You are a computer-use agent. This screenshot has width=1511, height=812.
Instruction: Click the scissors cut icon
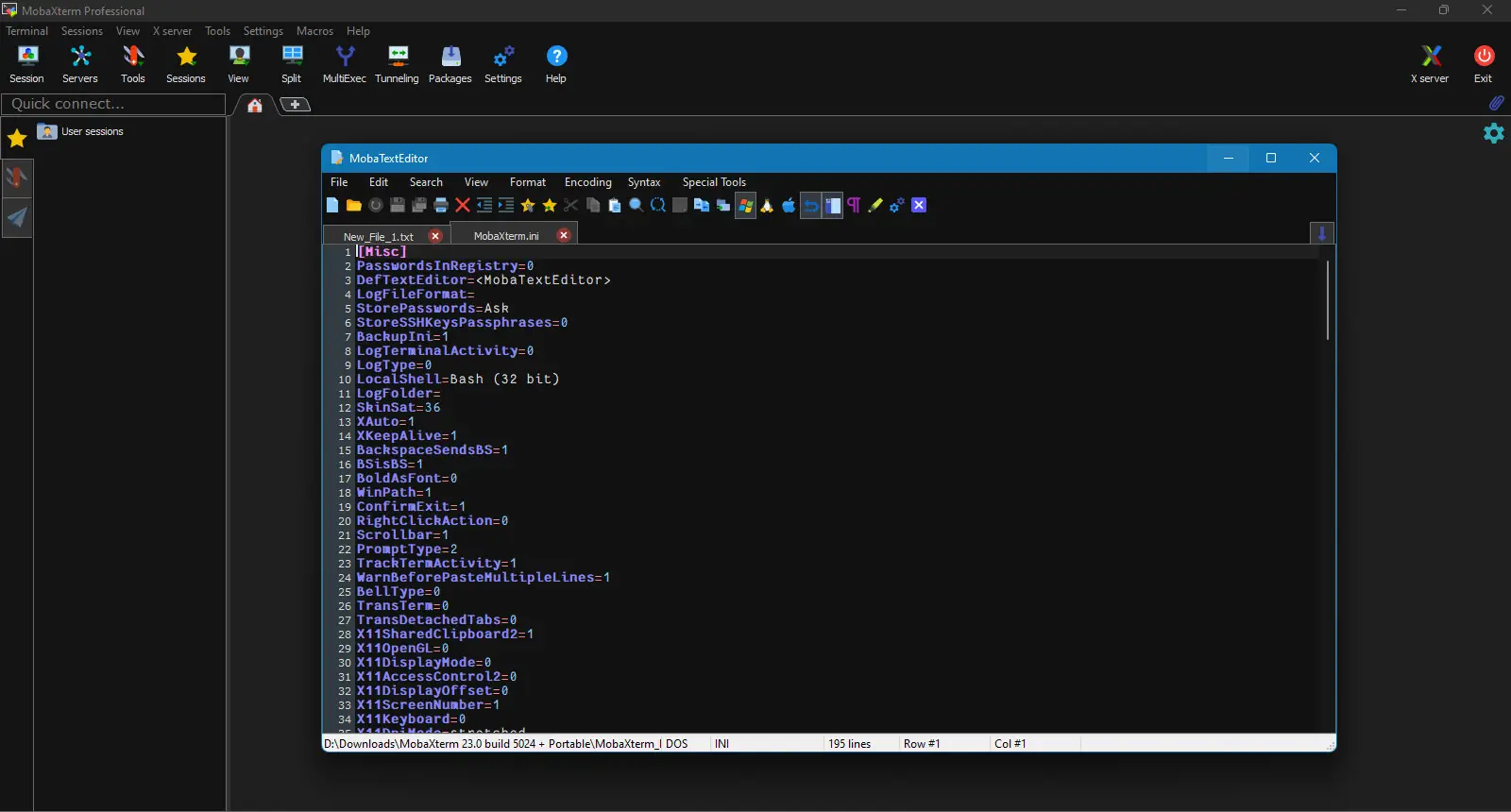(571, 205)
